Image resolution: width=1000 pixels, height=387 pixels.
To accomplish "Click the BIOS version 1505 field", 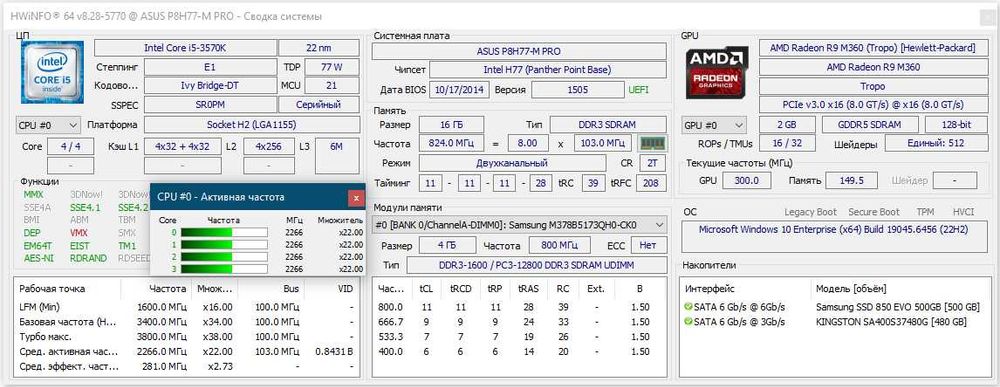I will coord(578,90).
